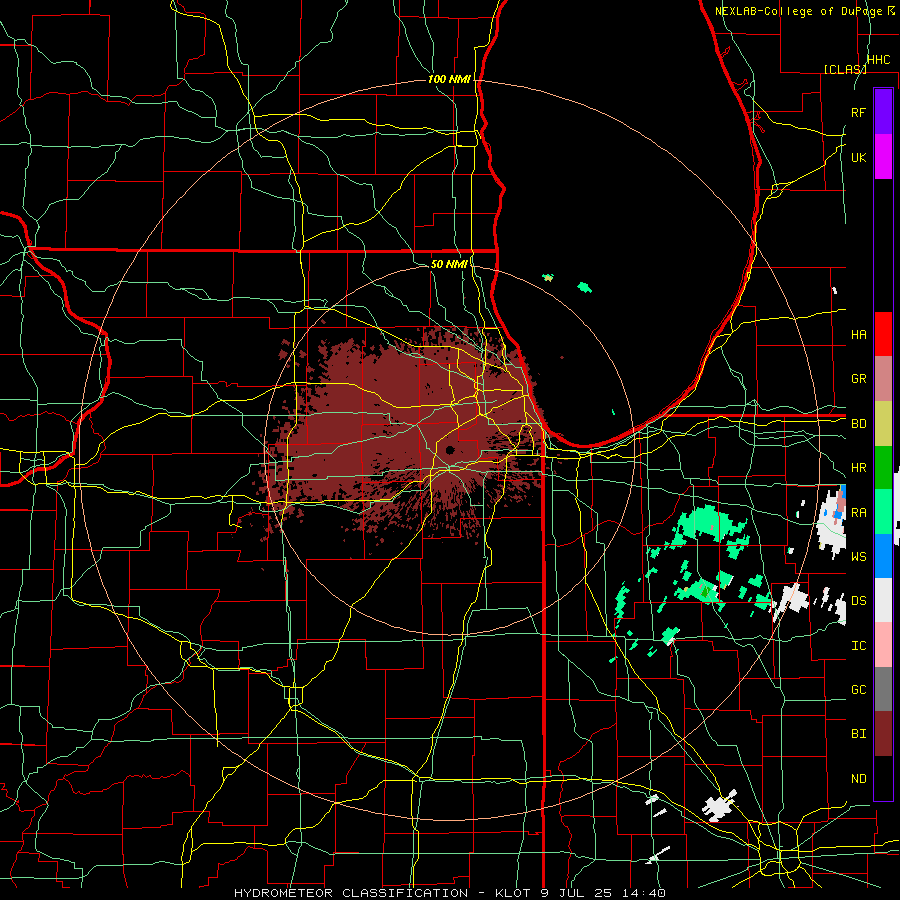Click the 100 NMI range ring label
Screen dimensions: 900x900
449,79
